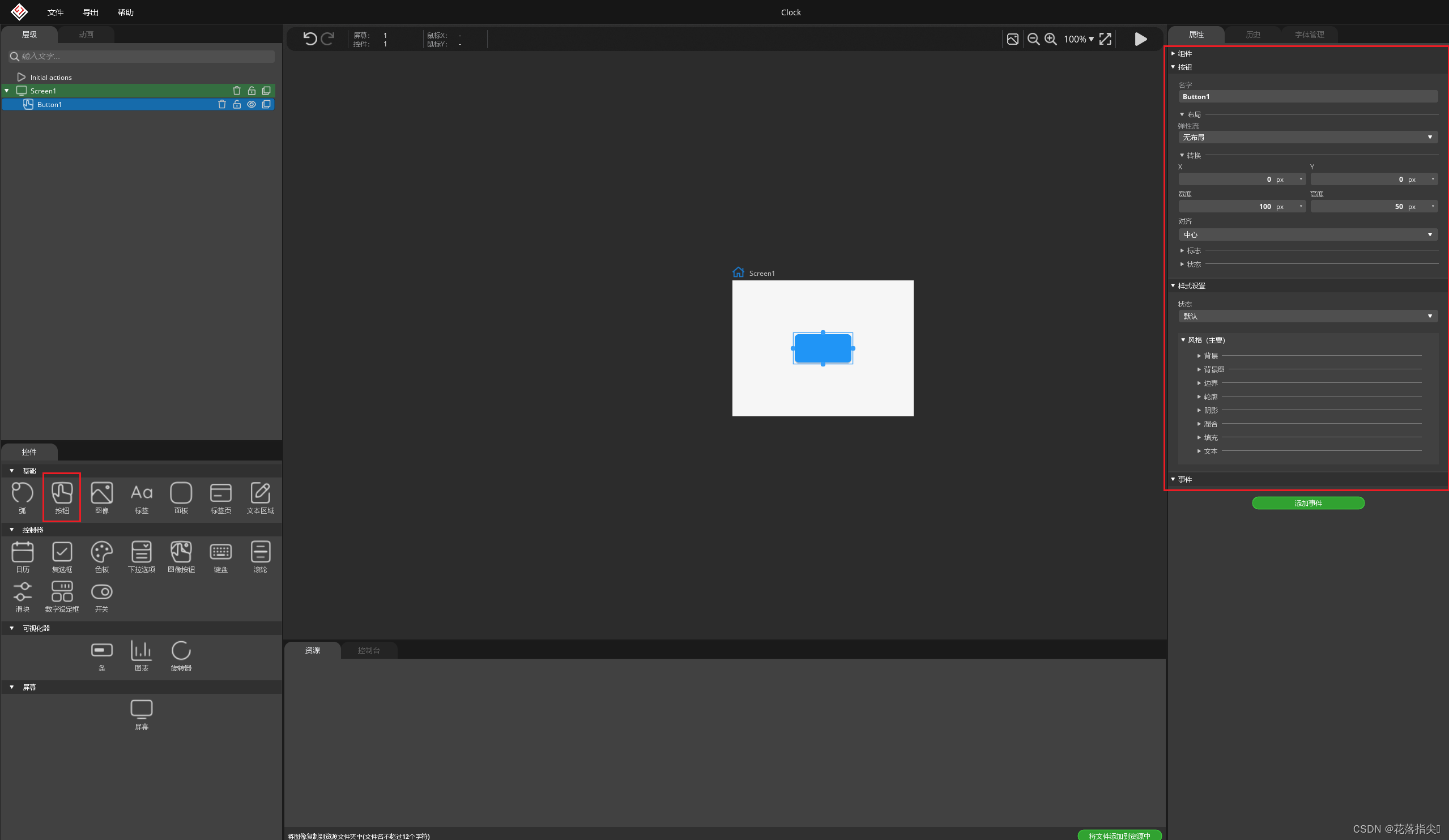Select the Arc (弧) widget icon
Viewport: 1449px width, 840px height.
[x=23, y=493]
